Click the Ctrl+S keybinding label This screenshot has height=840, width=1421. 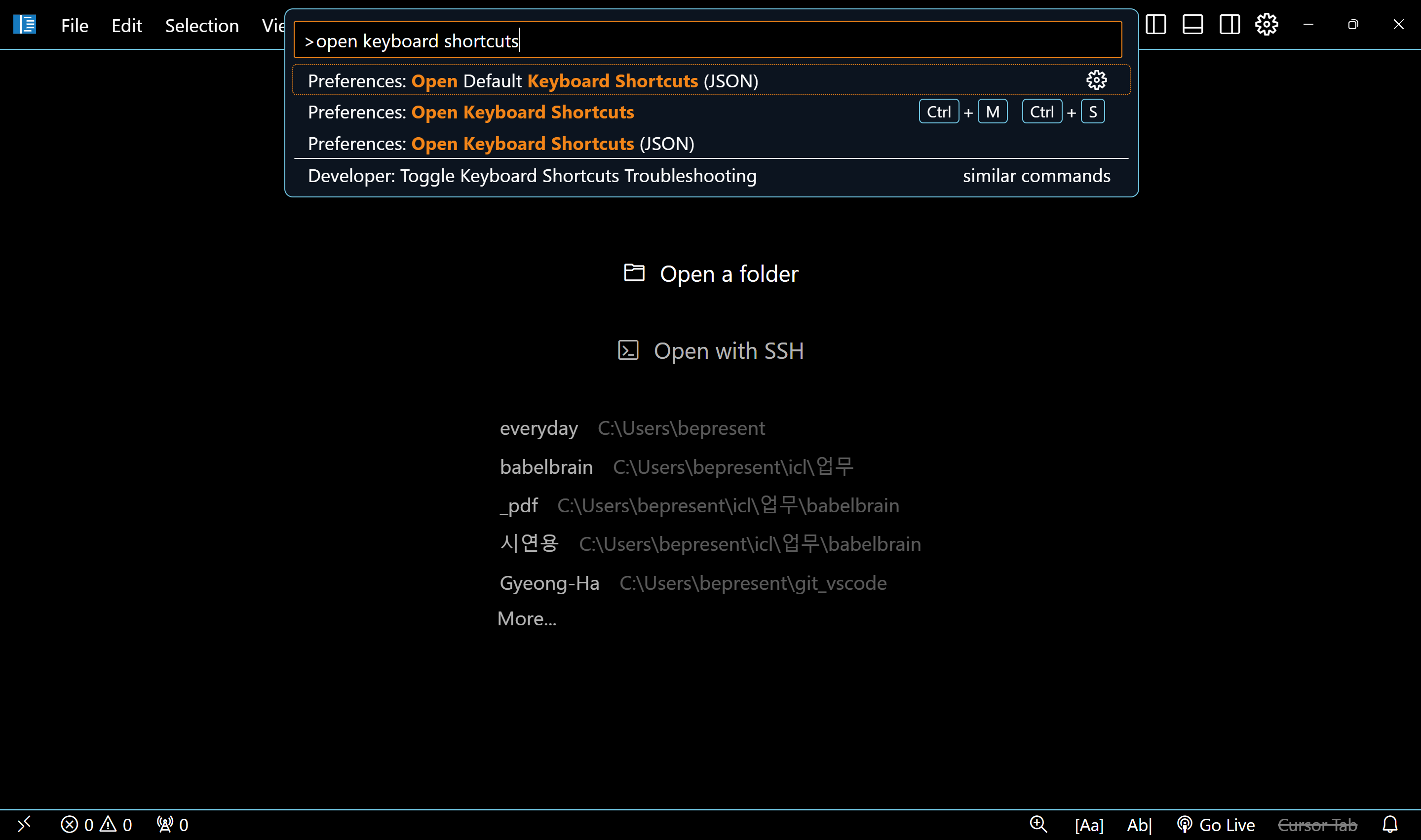[1063, 112]
